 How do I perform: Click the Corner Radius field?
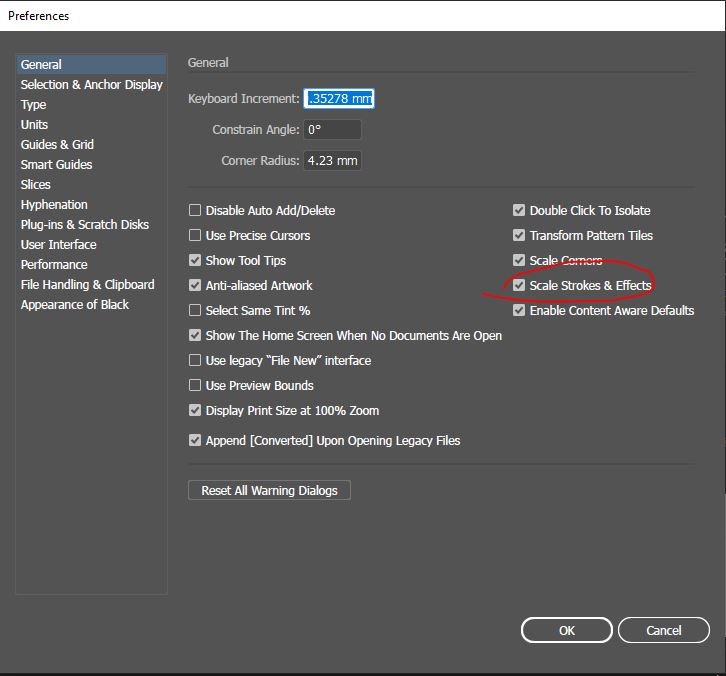pos(332,161)
